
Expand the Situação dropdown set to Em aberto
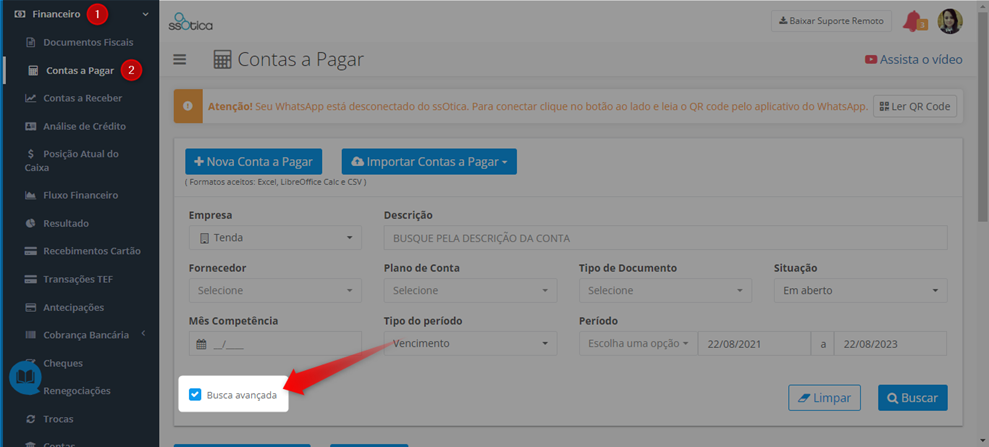click(860, 291)
